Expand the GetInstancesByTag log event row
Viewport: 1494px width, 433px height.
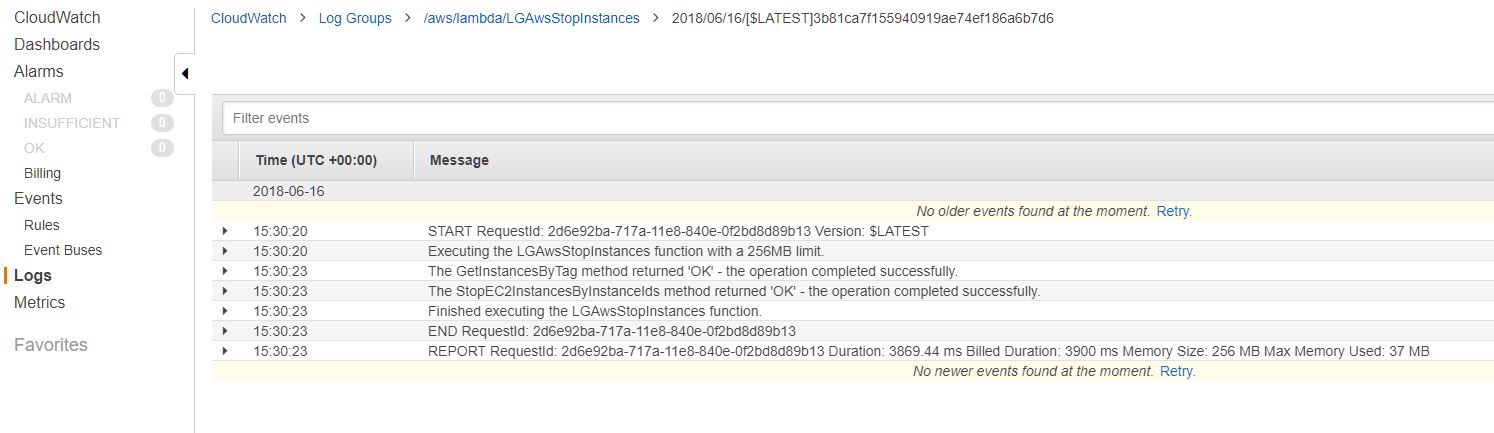(x=225, y=271)
